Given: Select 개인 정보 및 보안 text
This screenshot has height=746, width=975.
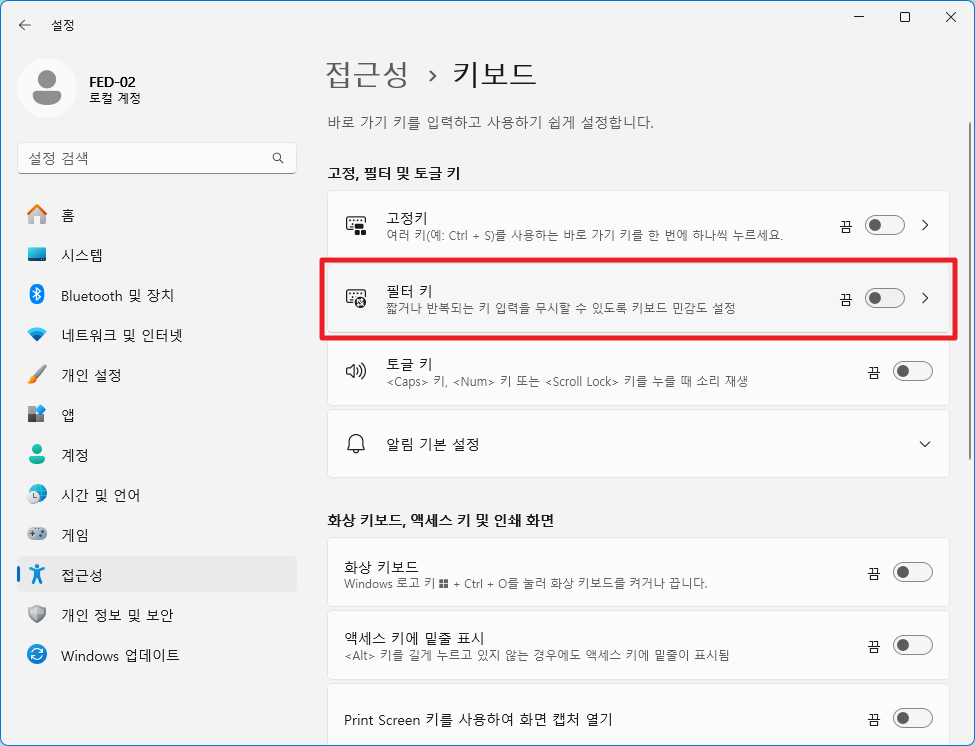Looking at the screenshot, I should (x=117, y=615).
